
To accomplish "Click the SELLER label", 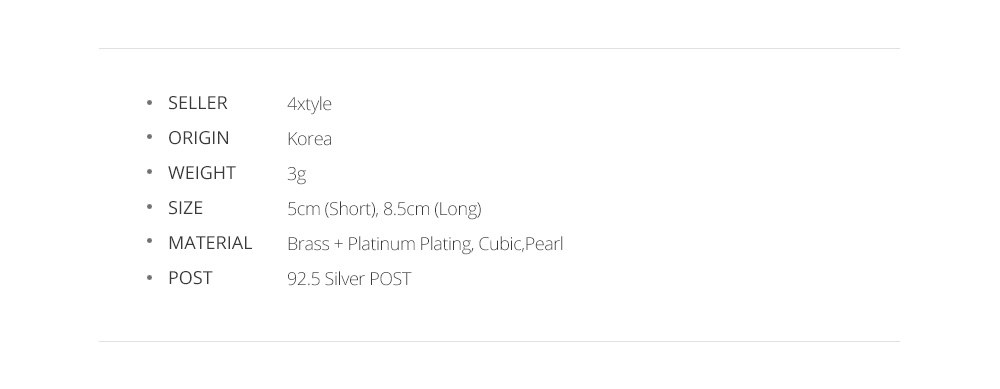I will pos(198,103).
